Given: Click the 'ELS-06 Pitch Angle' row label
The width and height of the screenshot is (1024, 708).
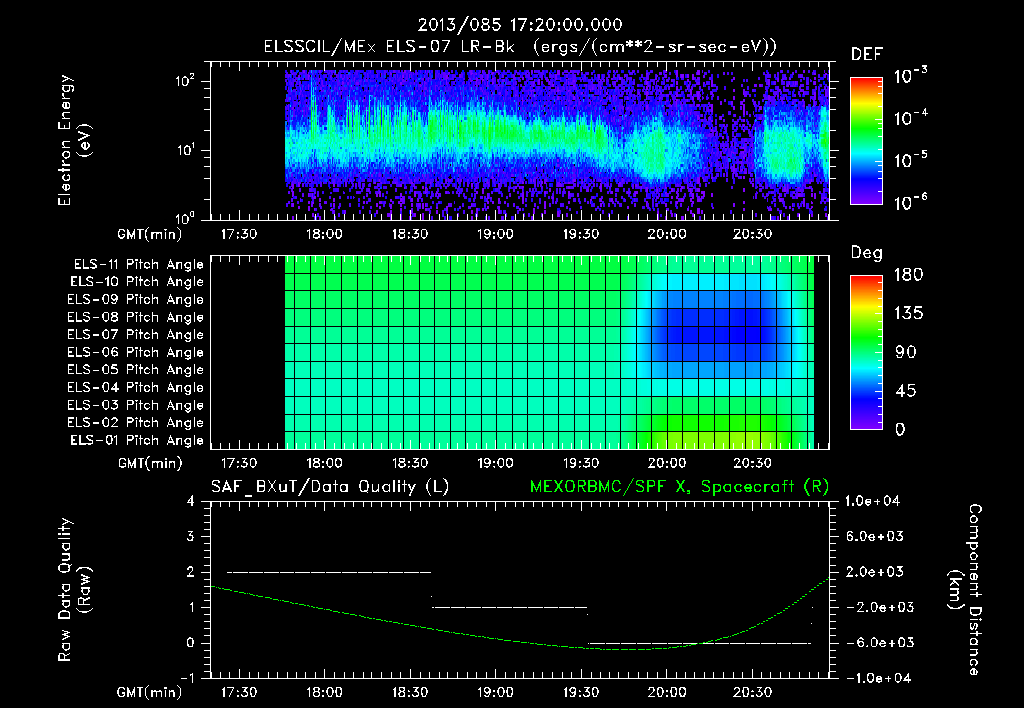Looking at the screenshot, I should tap(136, 353).
